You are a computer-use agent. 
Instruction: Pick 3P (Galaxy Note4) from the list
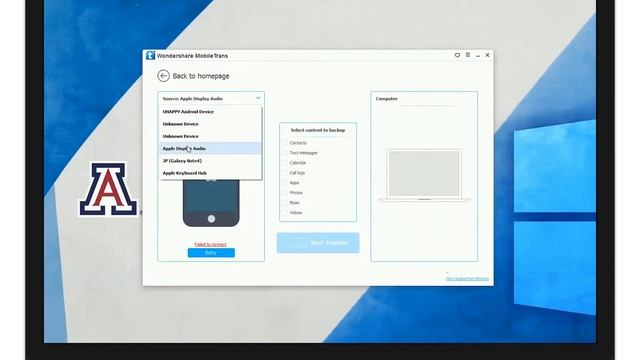(210, 161)
